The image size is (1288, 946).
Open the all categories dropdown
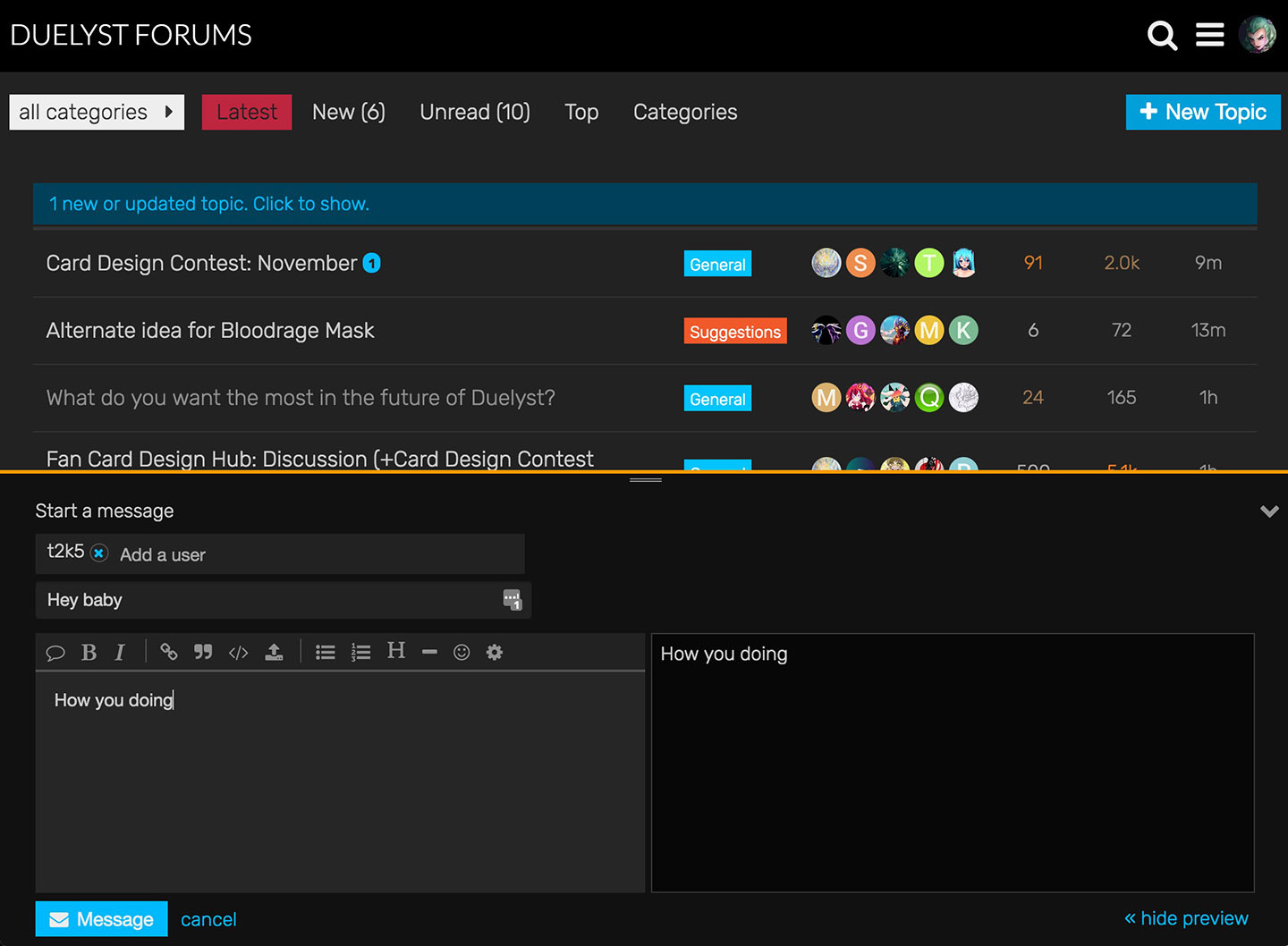97,112
